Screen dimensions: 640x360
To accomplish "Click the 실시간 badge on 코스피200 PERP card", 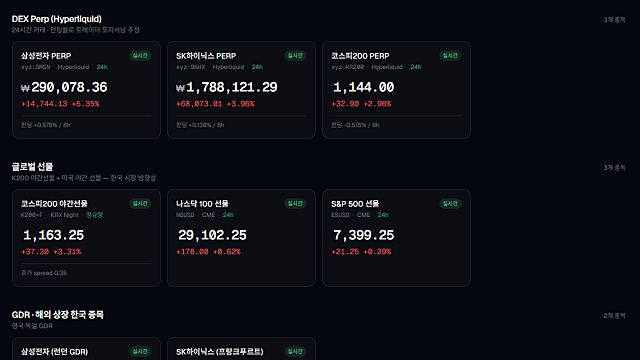I will click(x=450, y=56).
